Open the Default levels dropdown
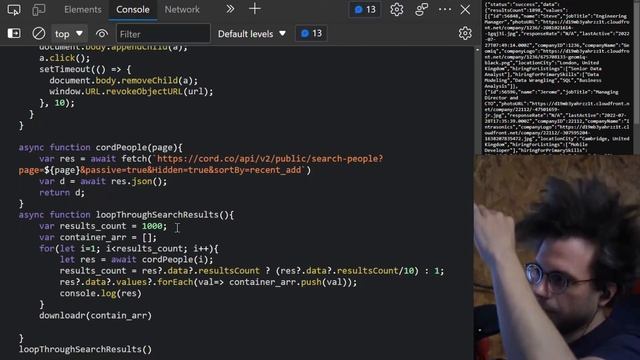The width and height of the screenshot is (640, 360). 252,33
